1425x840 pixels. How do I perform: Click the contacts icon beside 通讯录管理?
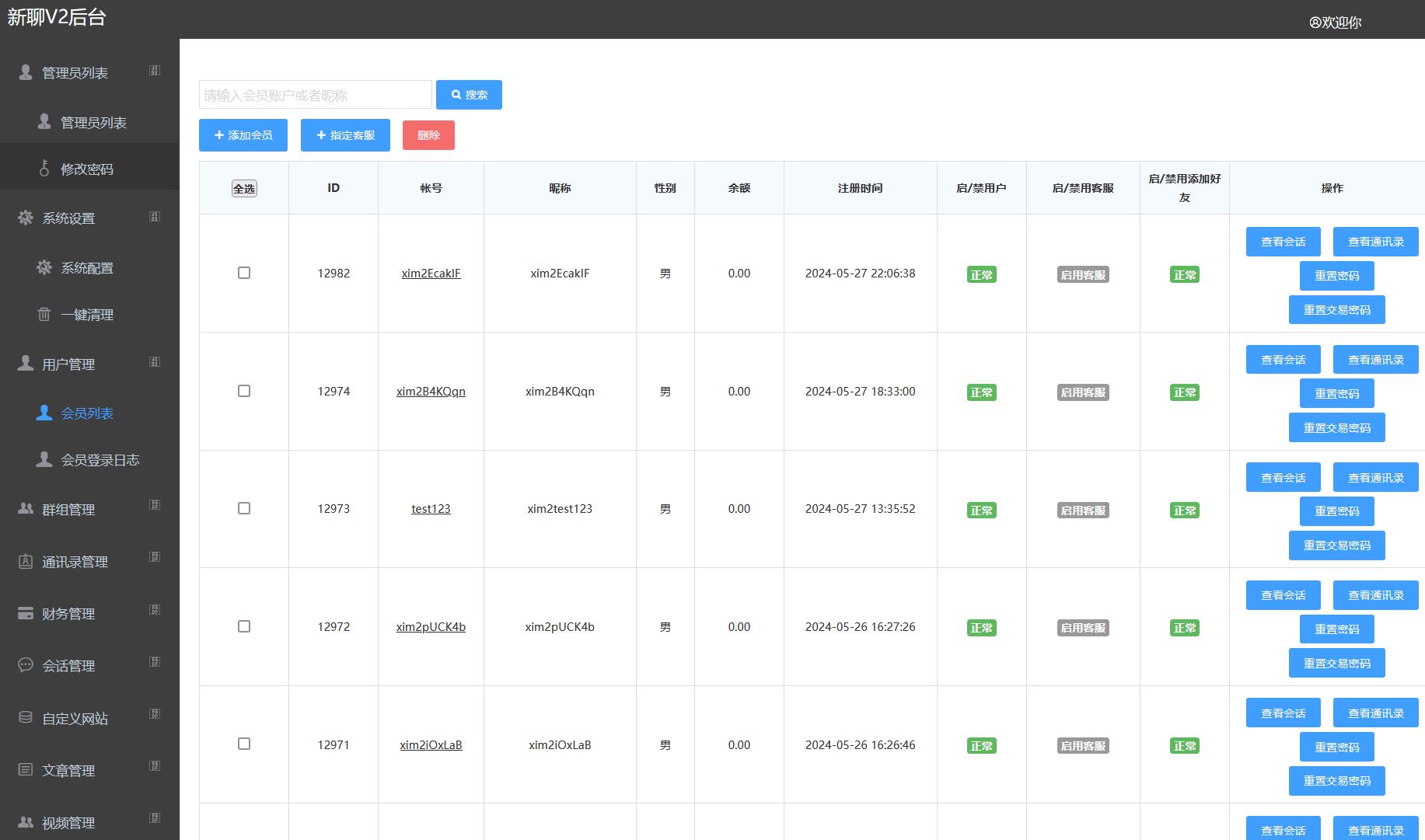[26, 561]
